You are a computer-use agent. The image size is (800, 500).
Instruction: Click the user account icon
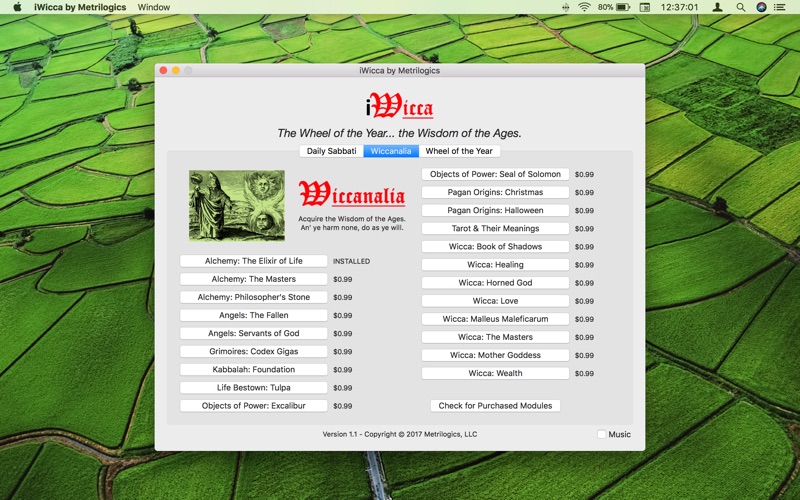point(717,7)
